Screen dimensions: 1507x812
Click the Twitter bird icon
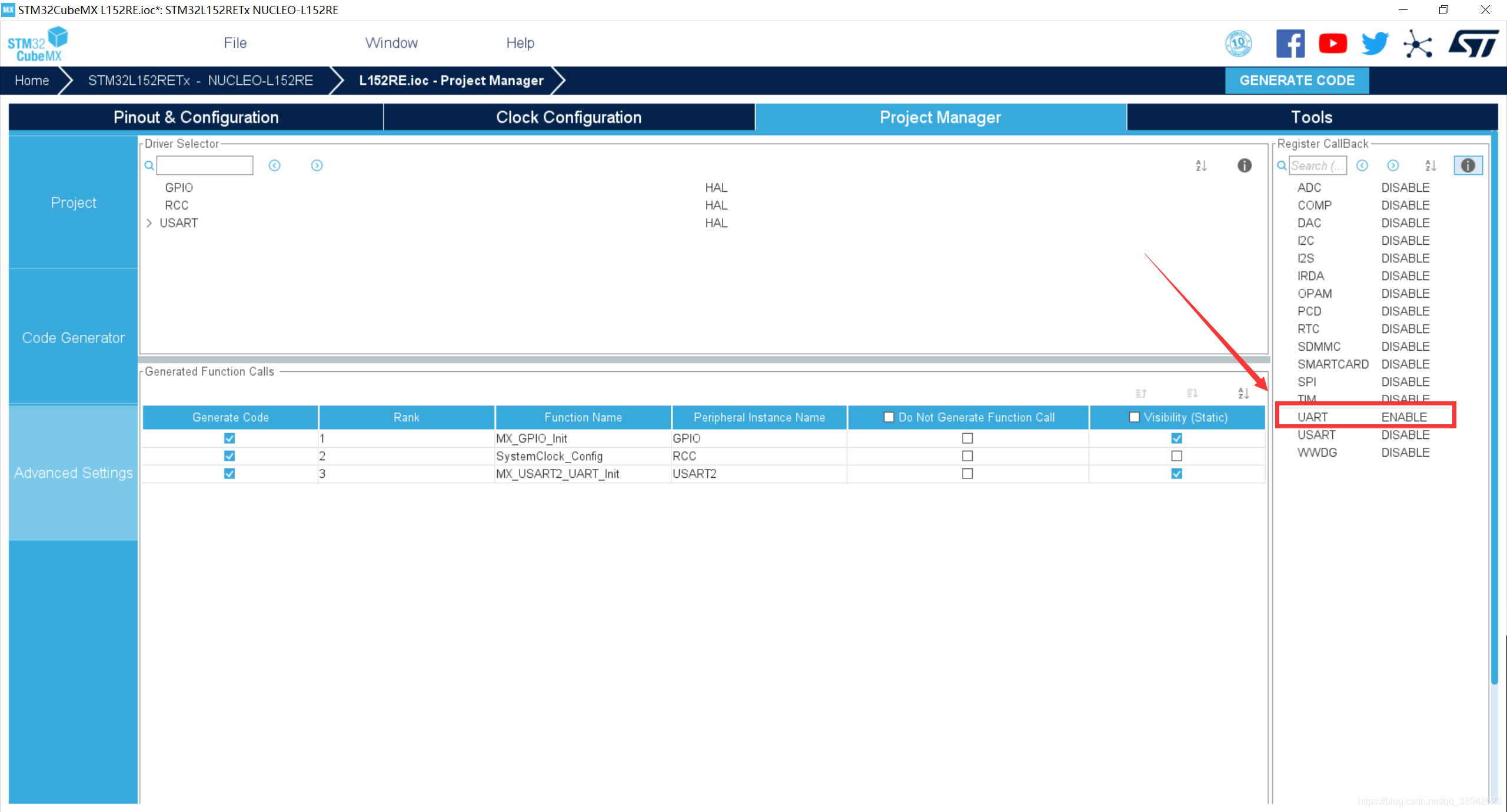(x=1375, y=44)
